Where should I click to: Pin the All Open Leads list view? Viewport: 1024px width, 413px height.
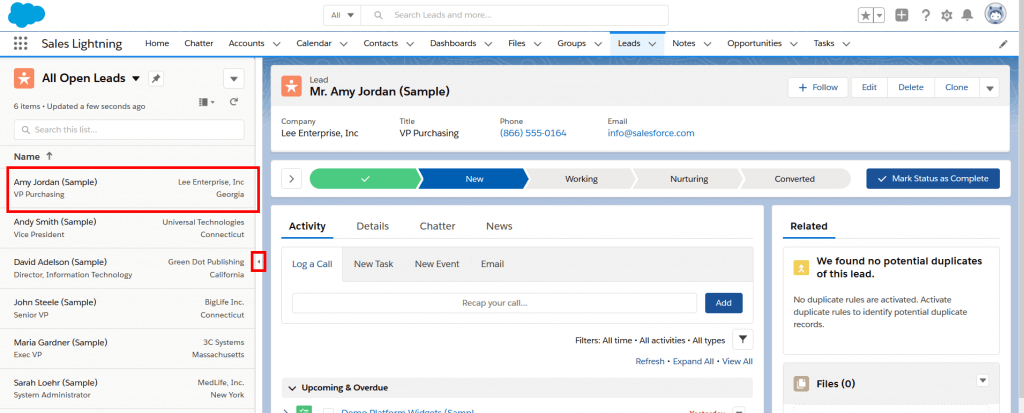pos(155,78)
